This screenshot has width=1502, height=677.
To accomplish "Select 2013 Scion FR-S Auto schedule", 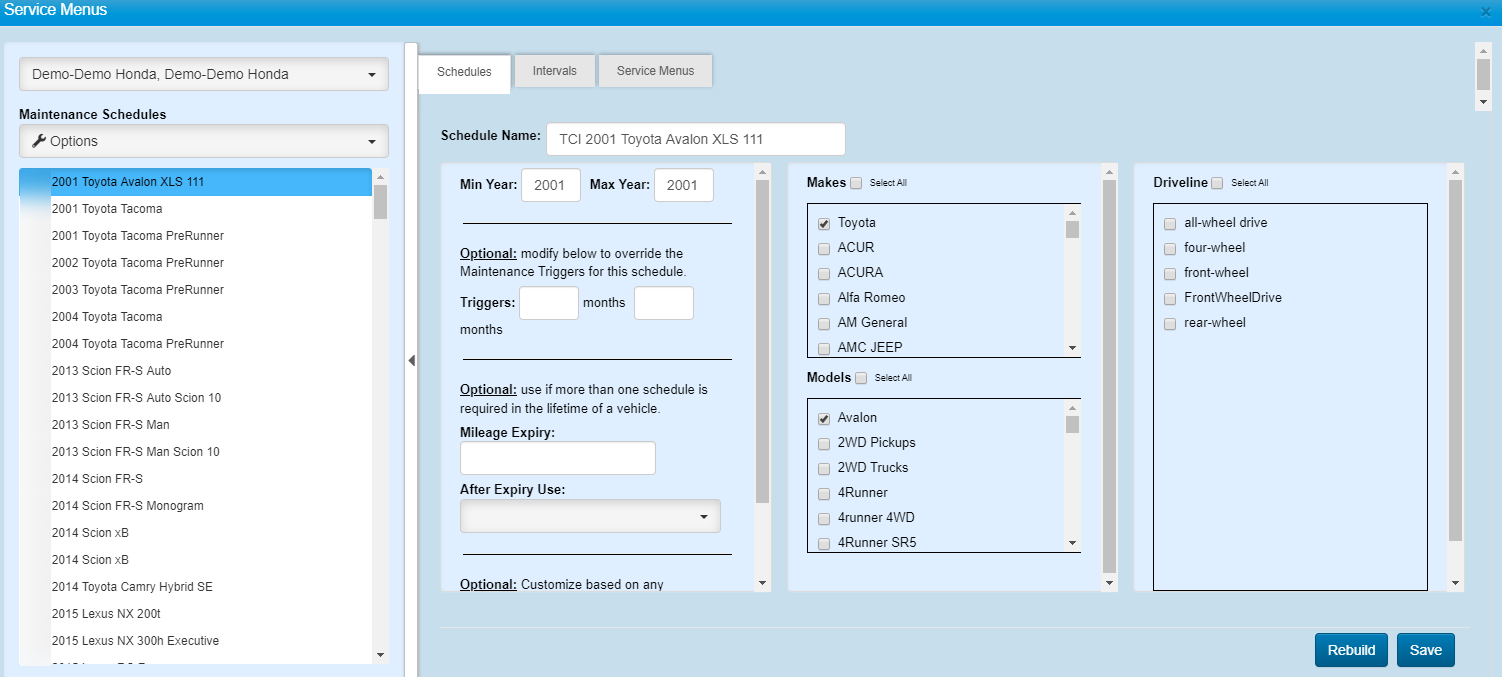I will tap(112, 371).
